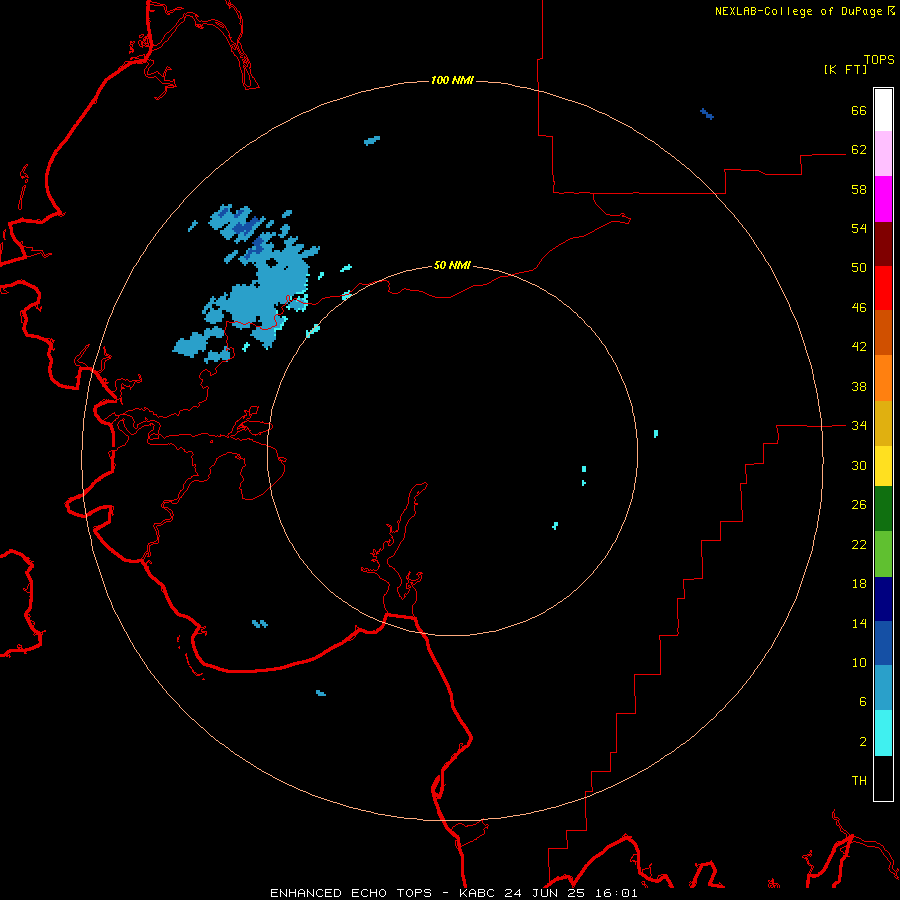Click the "NEXLAB-College of DuPage" credit text
This screenshot has height=900, width=900.
pyautogui.click(x=798, y=11)
